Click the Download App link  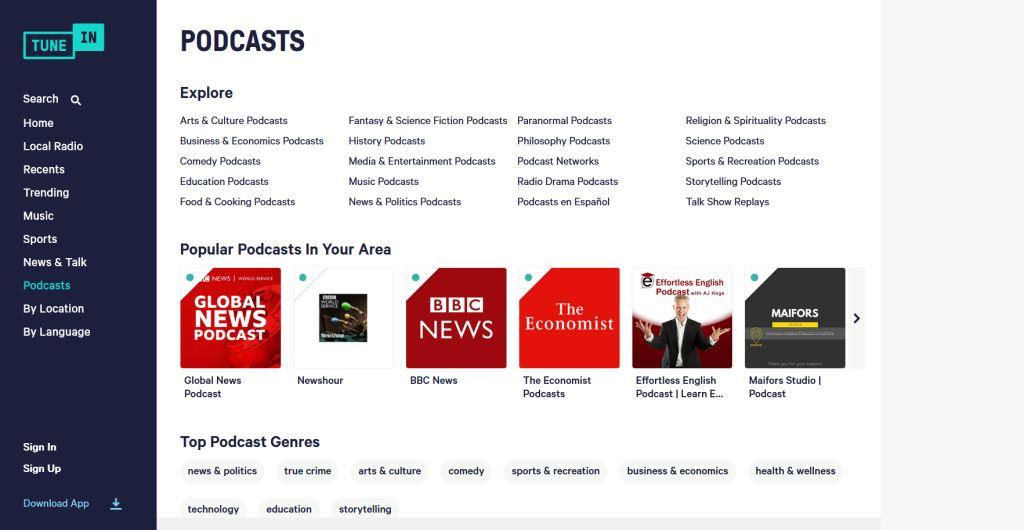click(56, 503)
